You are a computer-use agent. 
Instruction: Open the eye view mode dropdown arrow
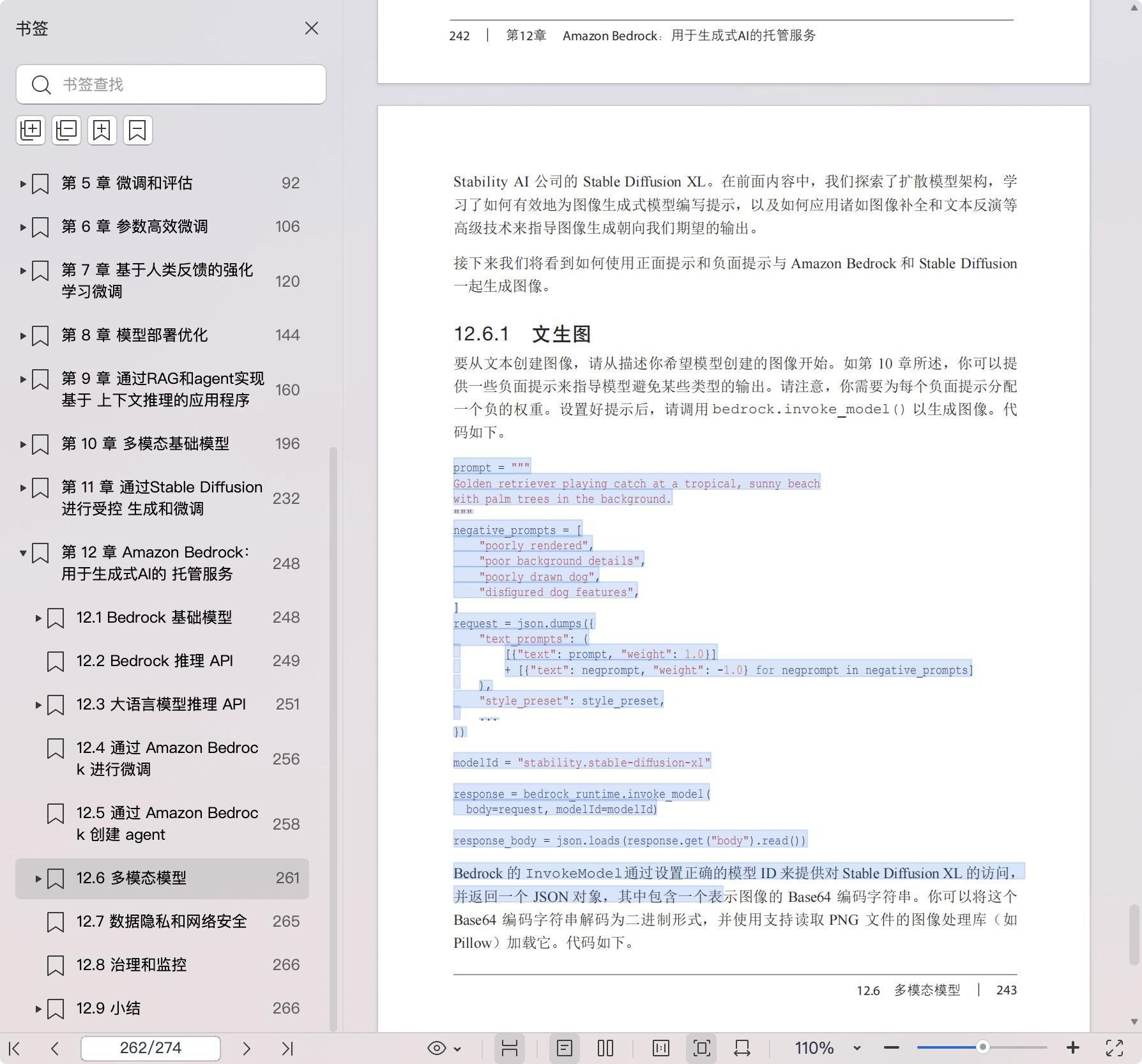pos(457,1049)
